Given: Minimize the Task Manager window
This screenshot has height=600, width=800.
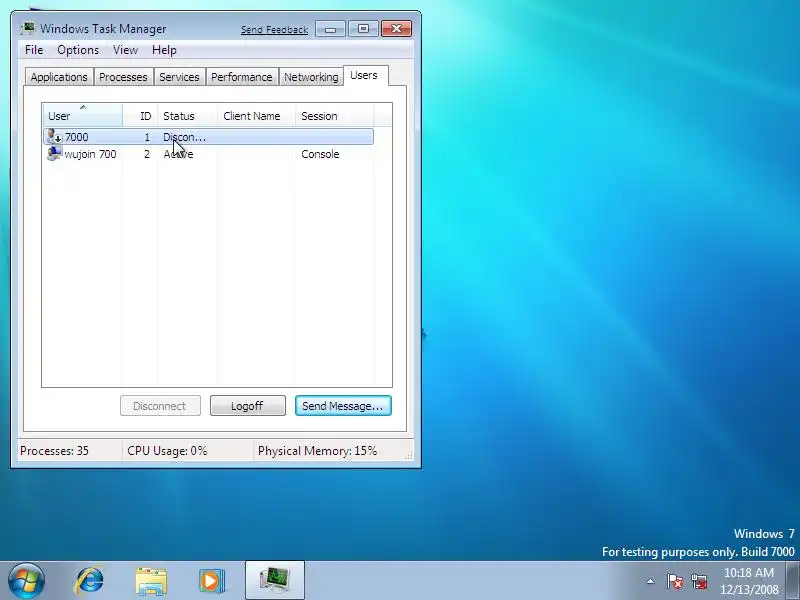Looking at the screenshot, I should coord(330,29).
